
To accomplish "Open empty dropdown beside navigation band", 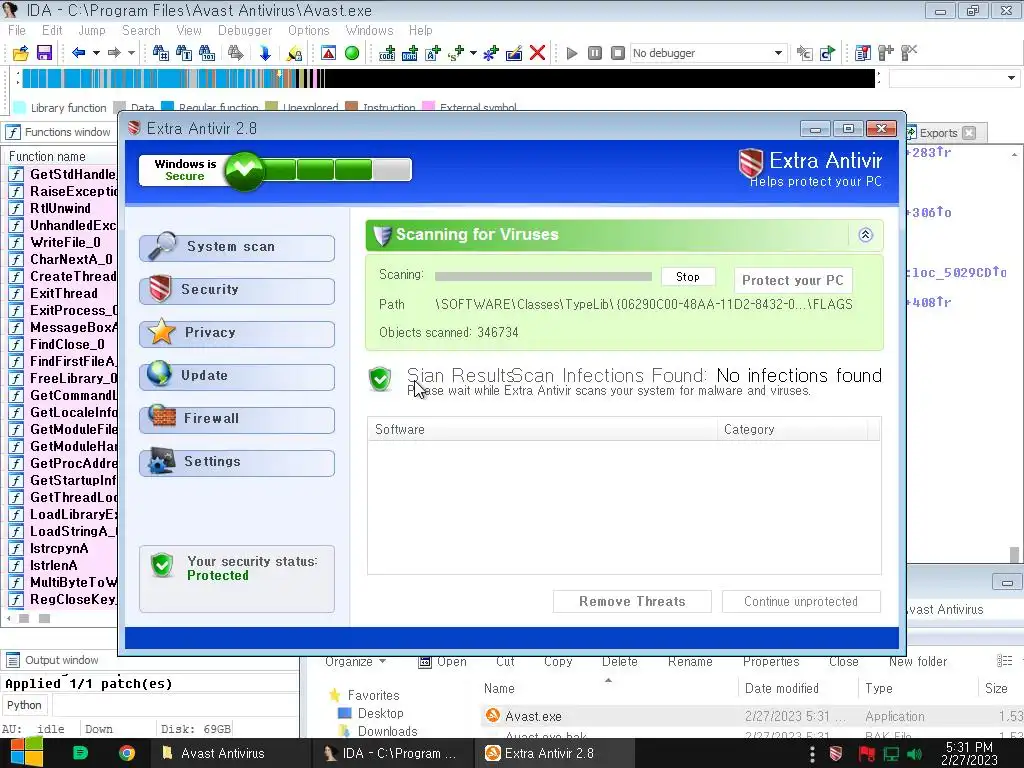I will pyautogui.click(x=953, y=78).
